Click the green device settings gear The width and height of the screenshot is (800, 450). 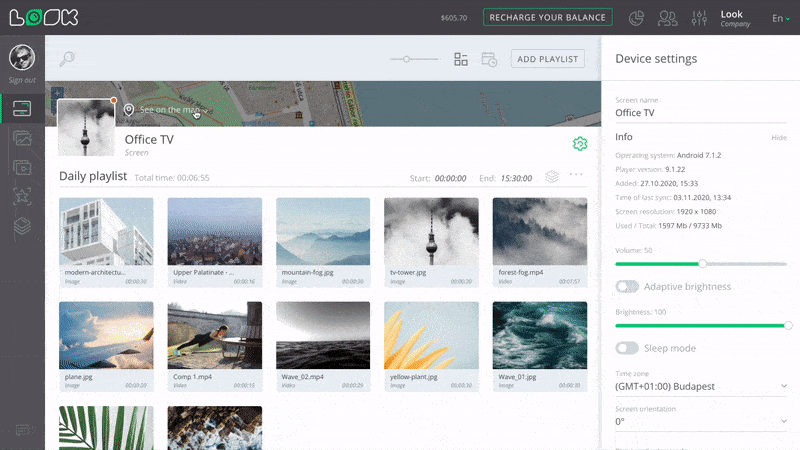pyautogui.click(x=580, y=144)
